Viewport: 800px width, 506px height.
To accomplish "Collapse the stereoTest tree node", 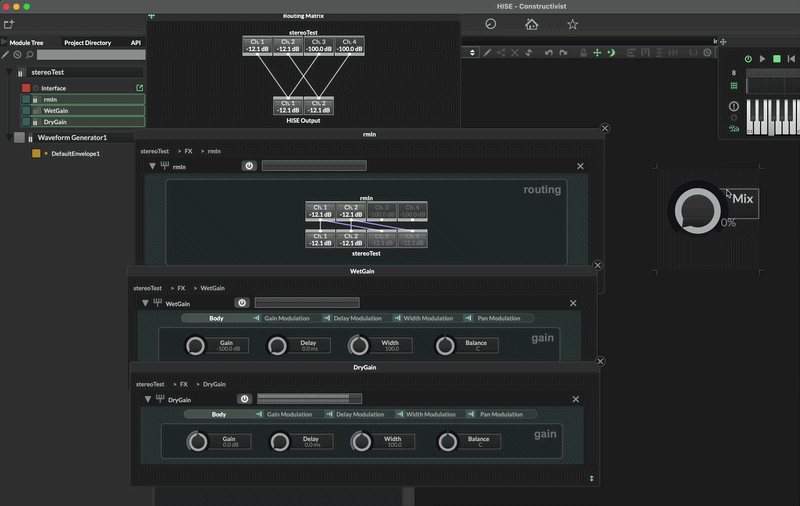I will [x=9, y=72].
